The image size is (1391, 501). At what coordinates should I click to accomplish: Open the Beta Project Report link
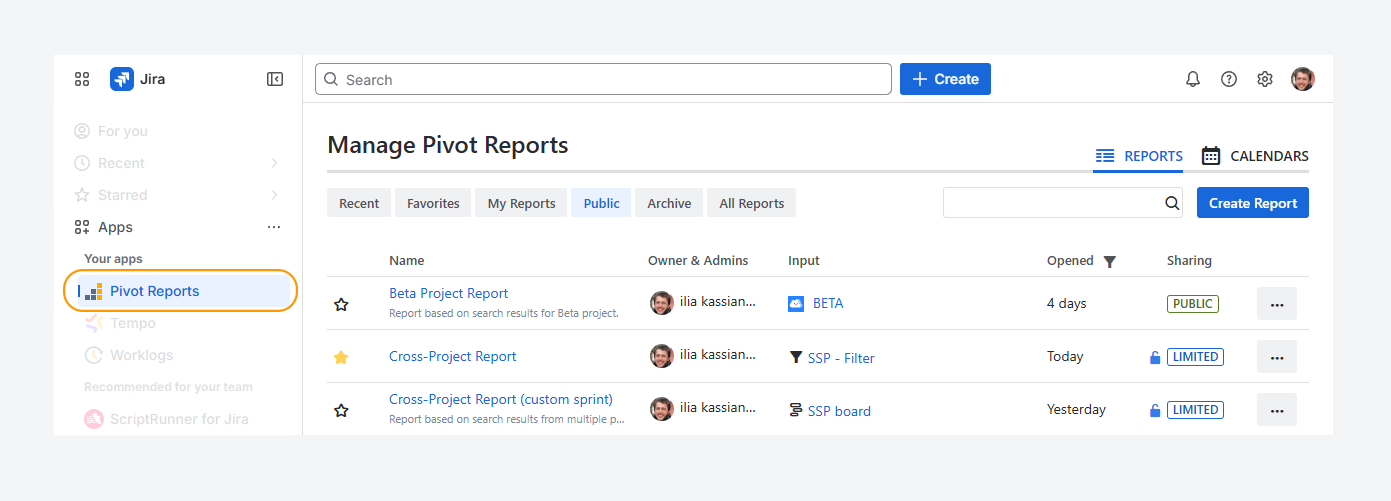(448, 293)
